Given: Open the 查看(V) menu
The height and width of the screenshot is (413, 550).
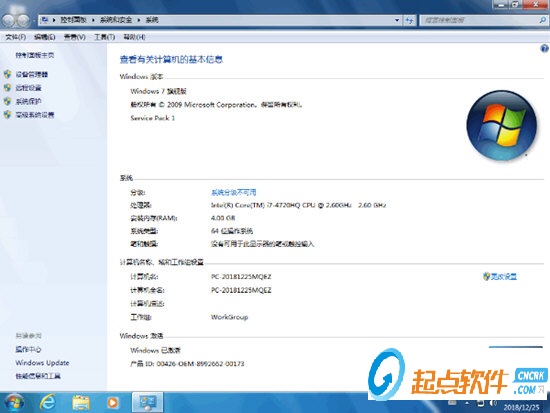Looking at the screenshot, I should [74, 37].
